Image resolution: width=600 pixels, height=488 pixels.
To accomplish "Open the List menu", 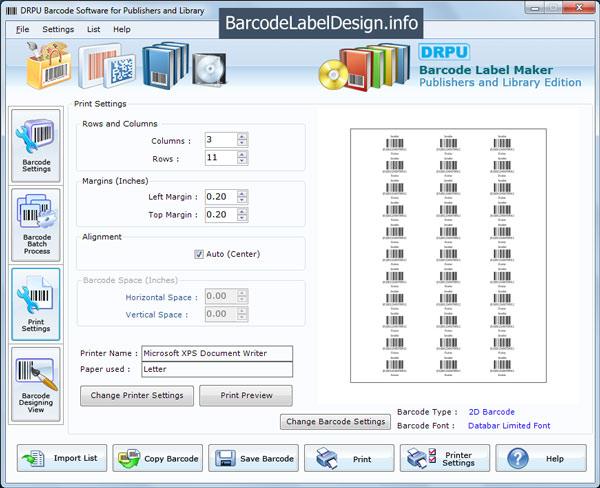I will (x=93, y=29).
